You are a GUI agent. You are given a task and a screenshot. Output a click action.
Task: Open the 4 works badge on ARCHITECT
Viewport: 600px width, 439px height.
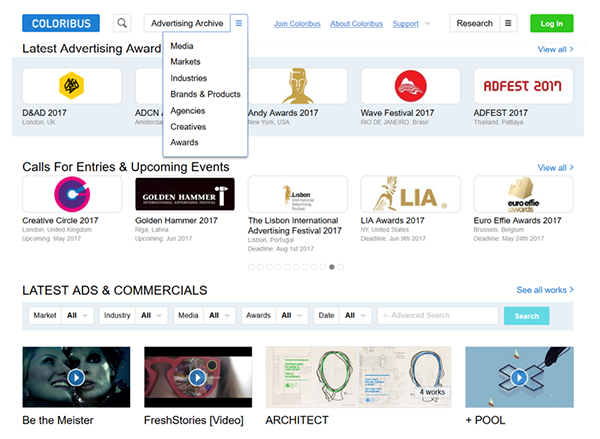pyautogui.click(x=432, y=392)
